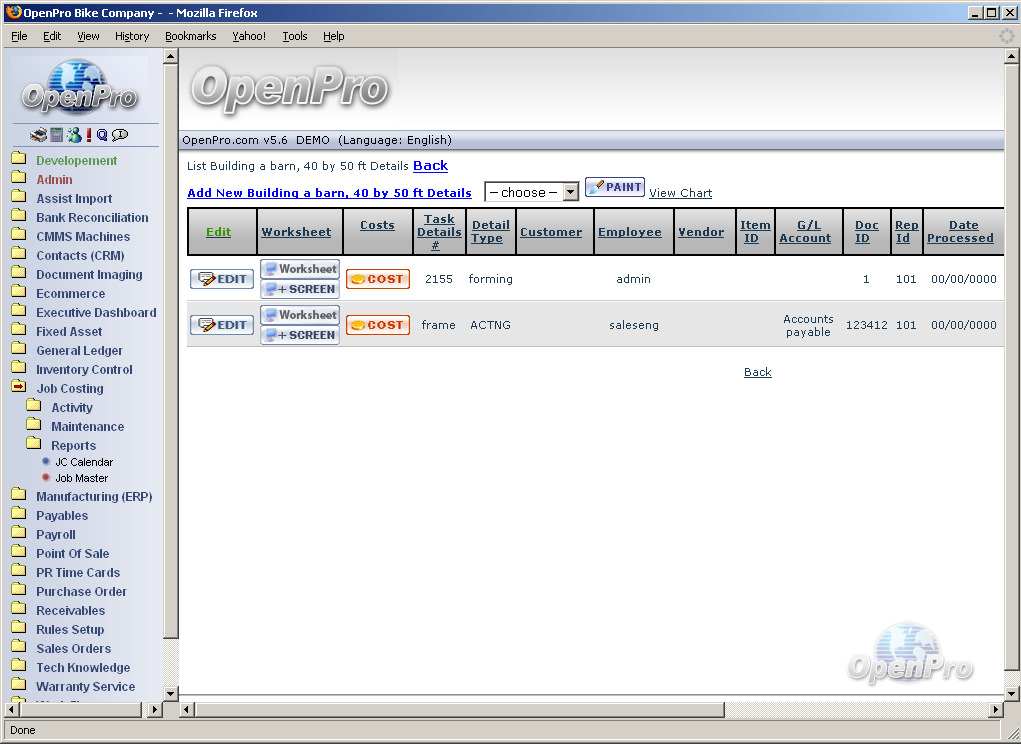This screenshot has width=1021, height=744.
Task: Click the red exclamation mark icon
Action: click(89, 135)
